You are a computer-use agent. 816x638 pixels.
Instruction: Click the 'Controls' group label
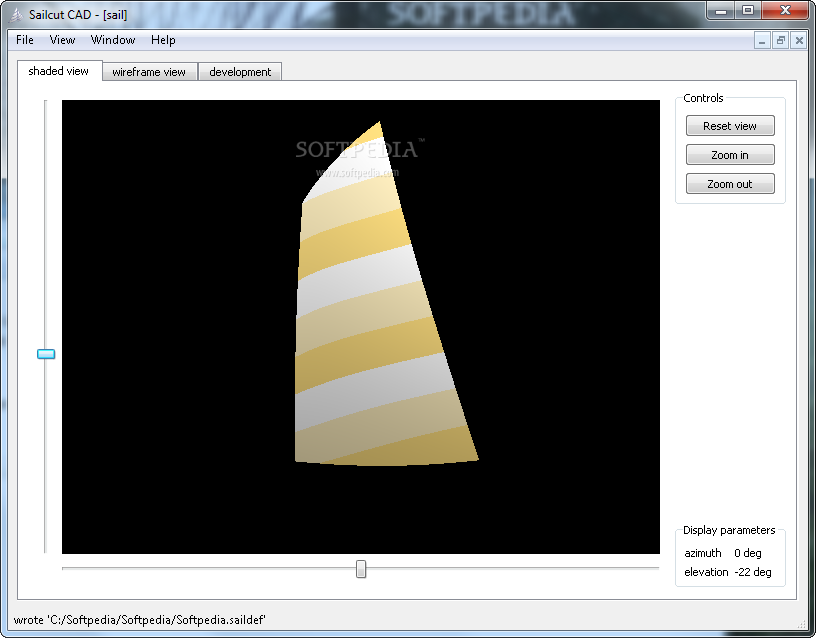point(703,98)
